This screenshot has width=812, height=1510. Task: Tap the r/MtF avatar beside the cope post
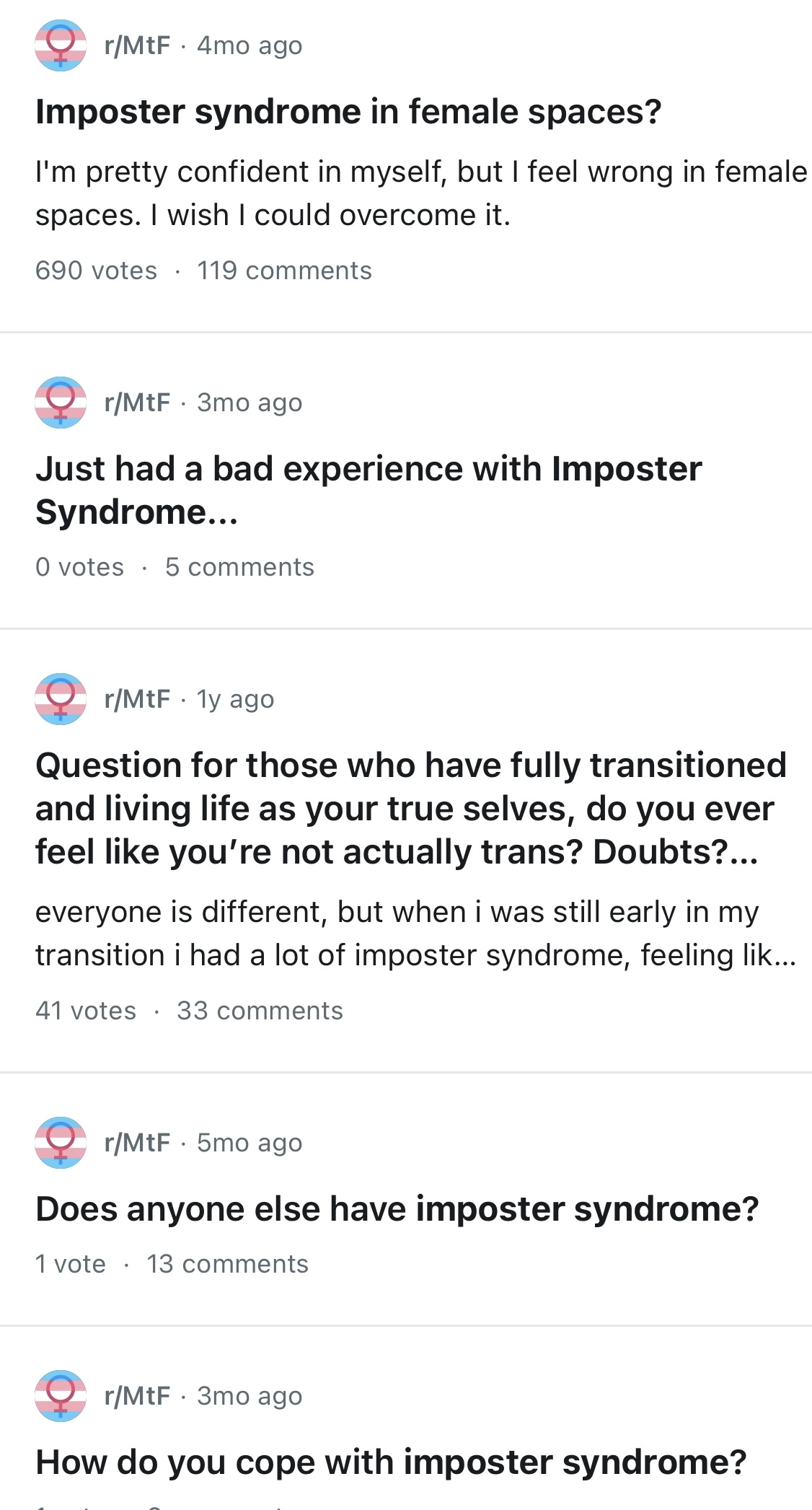click(61, 1396)
